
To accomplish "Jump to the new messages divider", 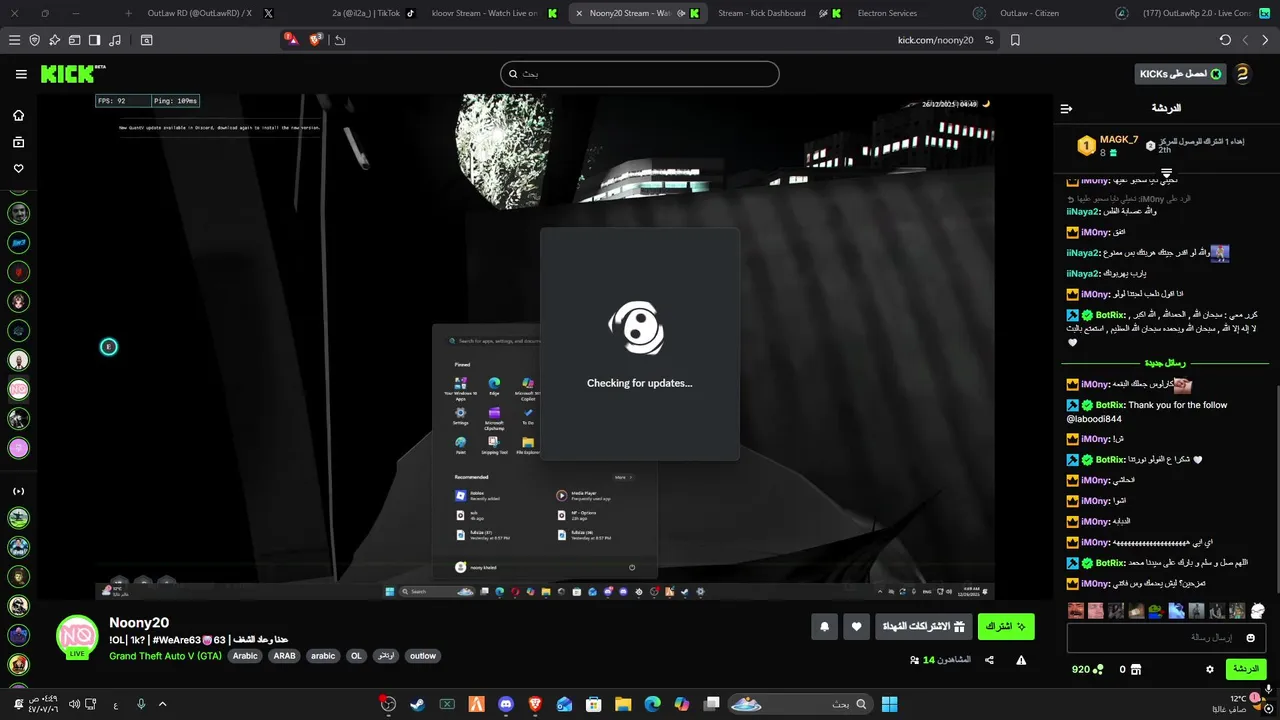I will click(x=1166, y=363).
